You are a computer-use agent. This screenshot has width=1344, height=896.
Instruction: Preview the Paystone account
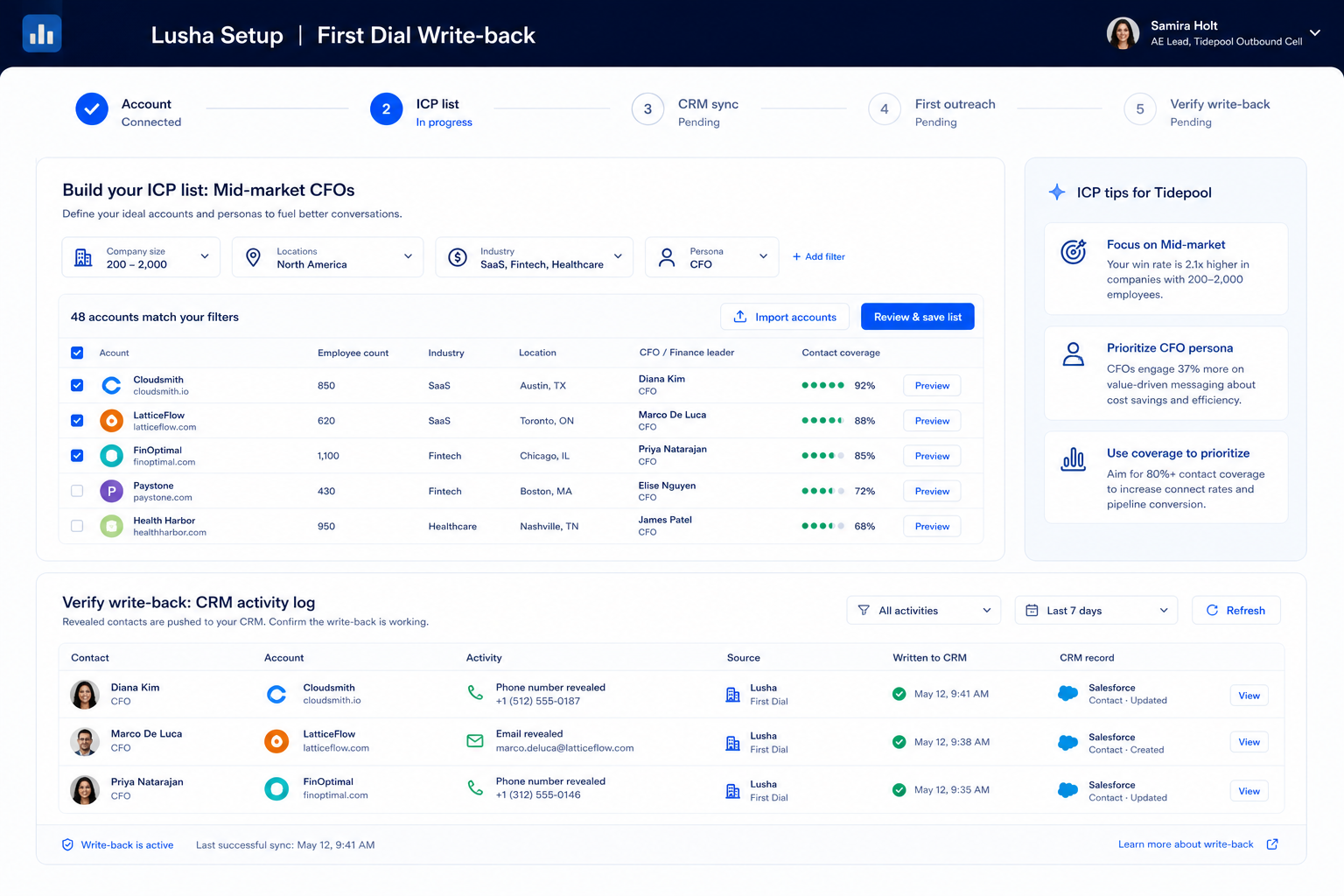[932, 491]
